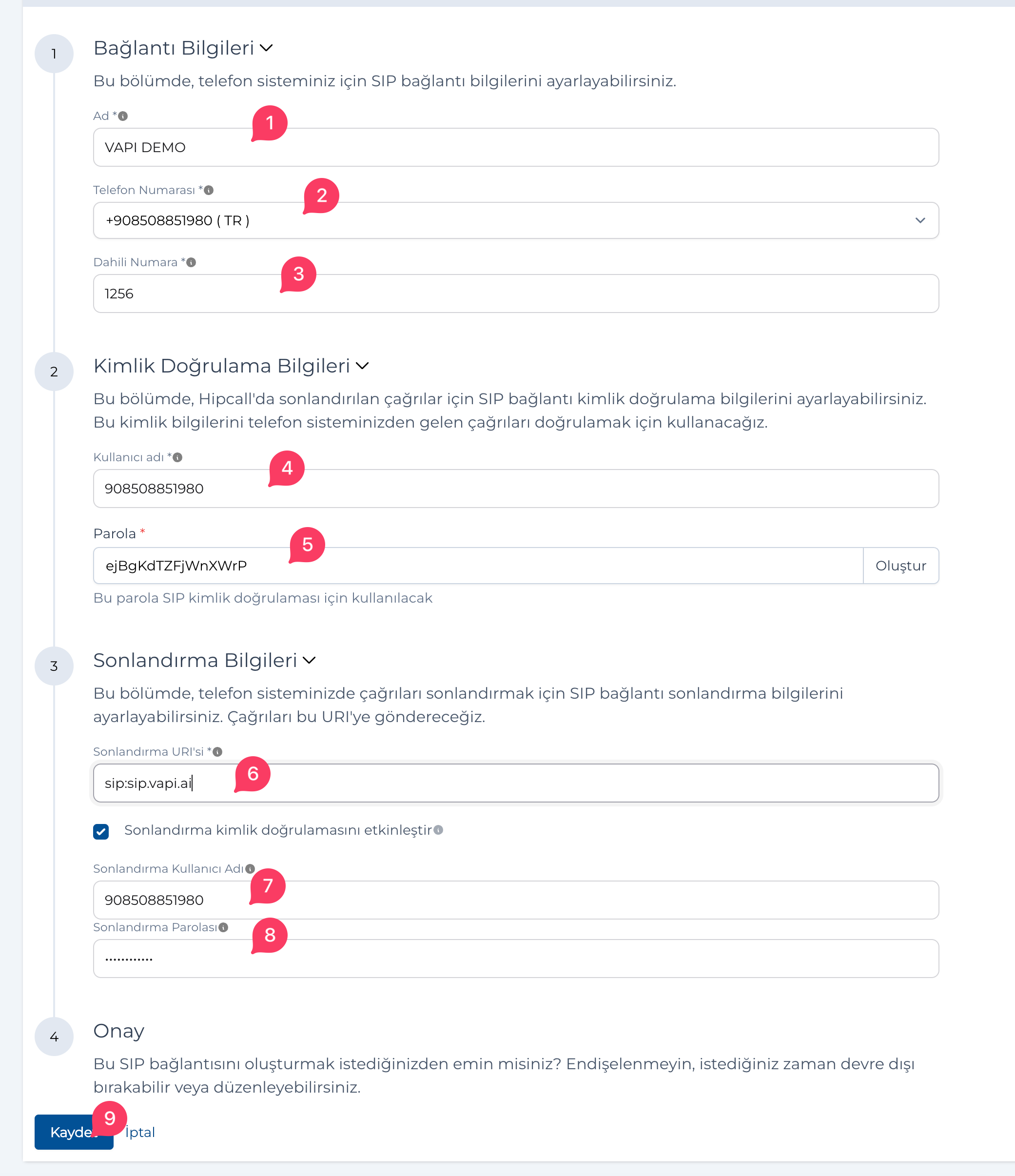Viewport: 1015px width, 1176px height.
Task: Click the Telefon Numarası info icon
Action: (x=209, y=190)
